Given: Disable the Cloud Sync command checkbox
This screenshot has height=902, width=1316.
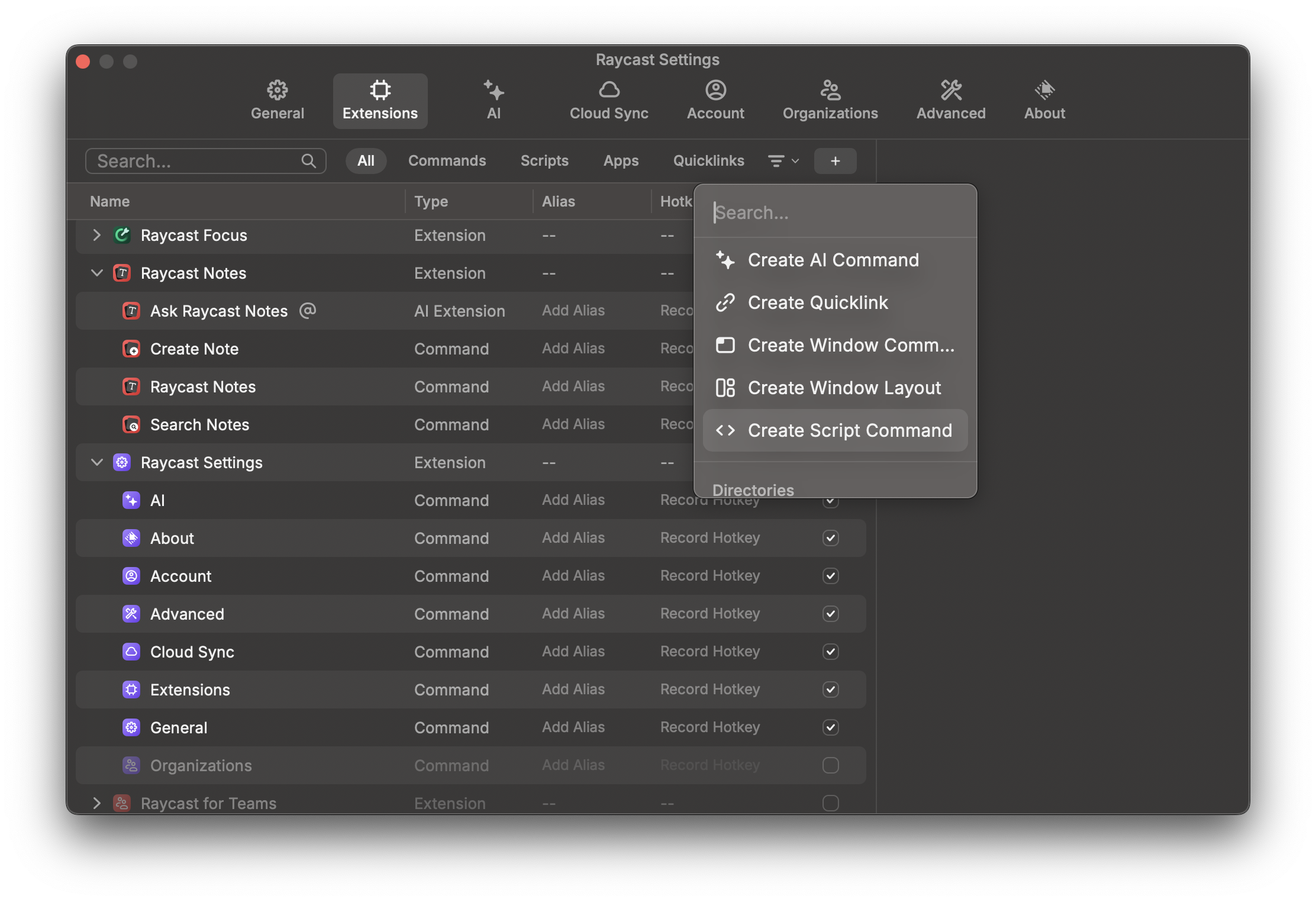Looking at the screenshot, I should [x=830, y=652].
